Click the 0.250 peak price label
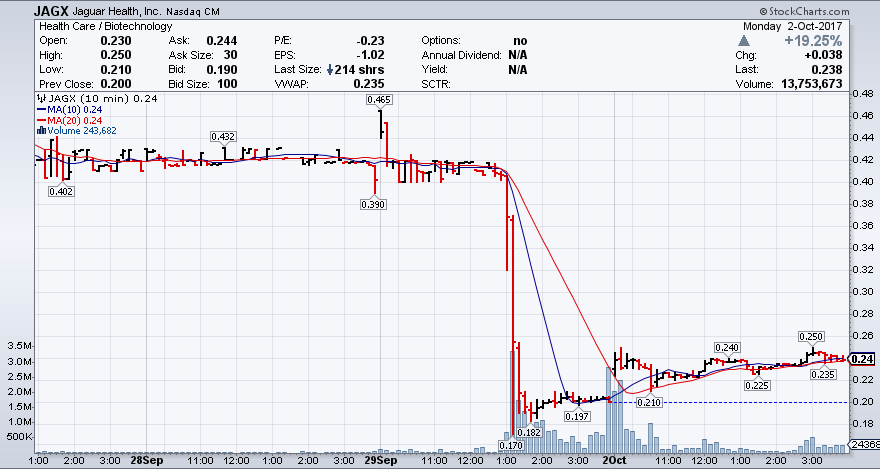 pyautogui.click(x=812, y=336)
